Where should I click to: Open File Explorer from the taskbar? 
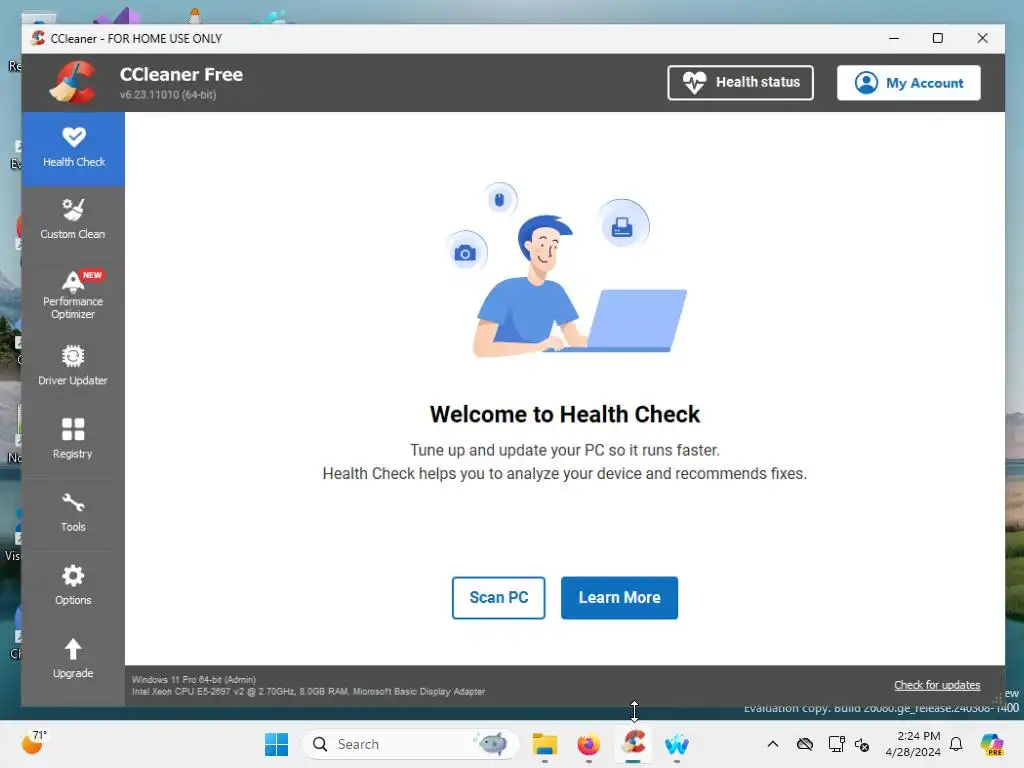[545, 744]
